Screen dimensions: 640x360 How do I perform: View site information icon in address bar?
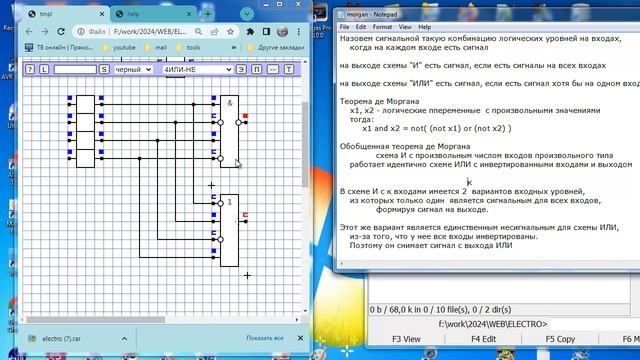pyautogui.click(x=81, y=31)
